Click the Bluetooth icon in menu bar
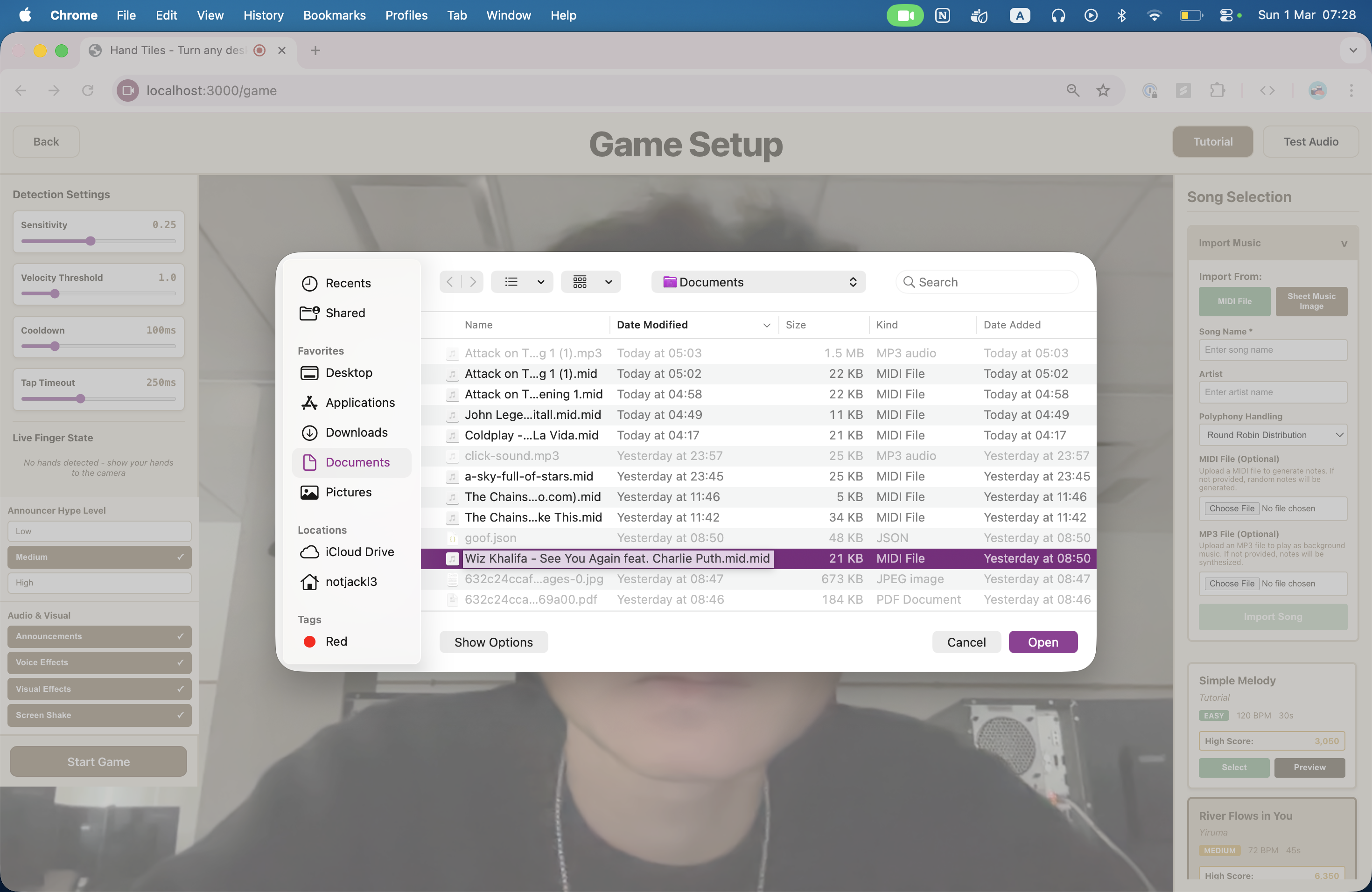This screenshot has height=892, width=1372. click(1121, 15)
